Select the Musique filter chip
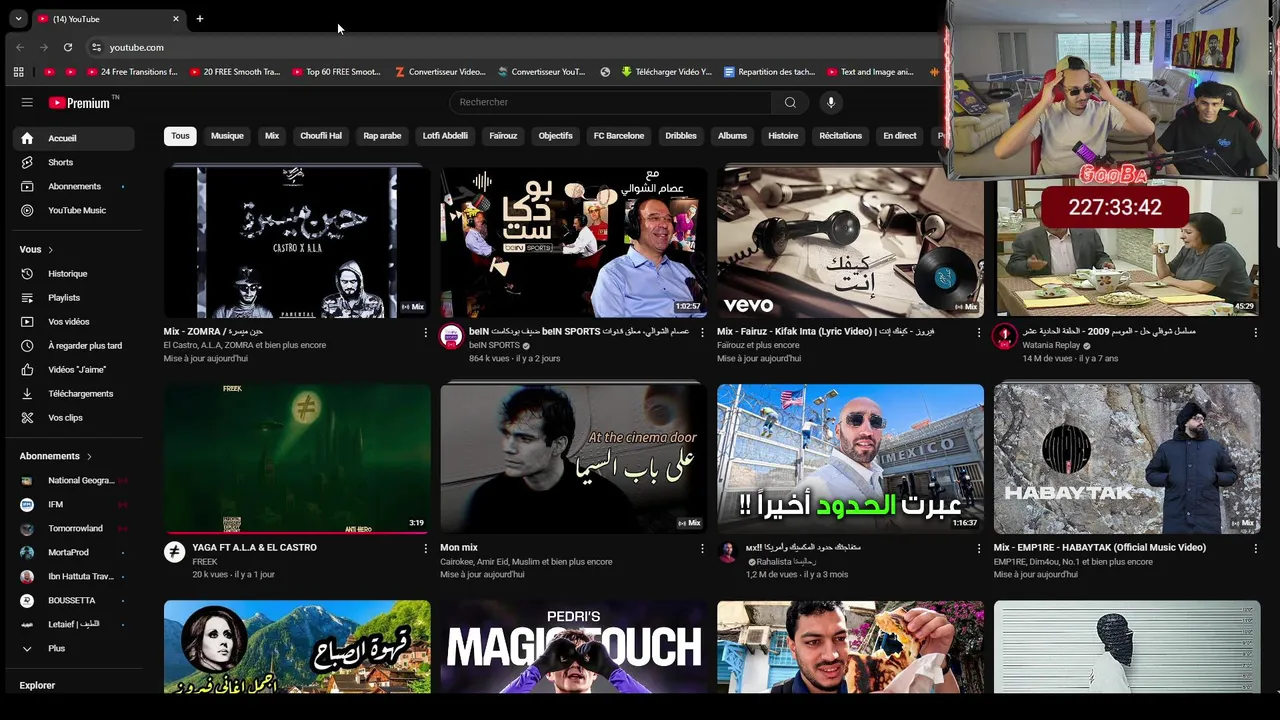Screen dimensions: 1280x720 tap(227, 136)
